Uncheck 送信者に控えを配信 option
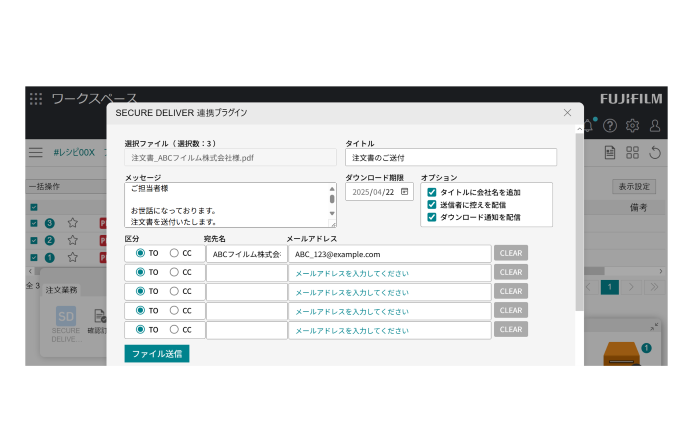 (x=432, y=204)
